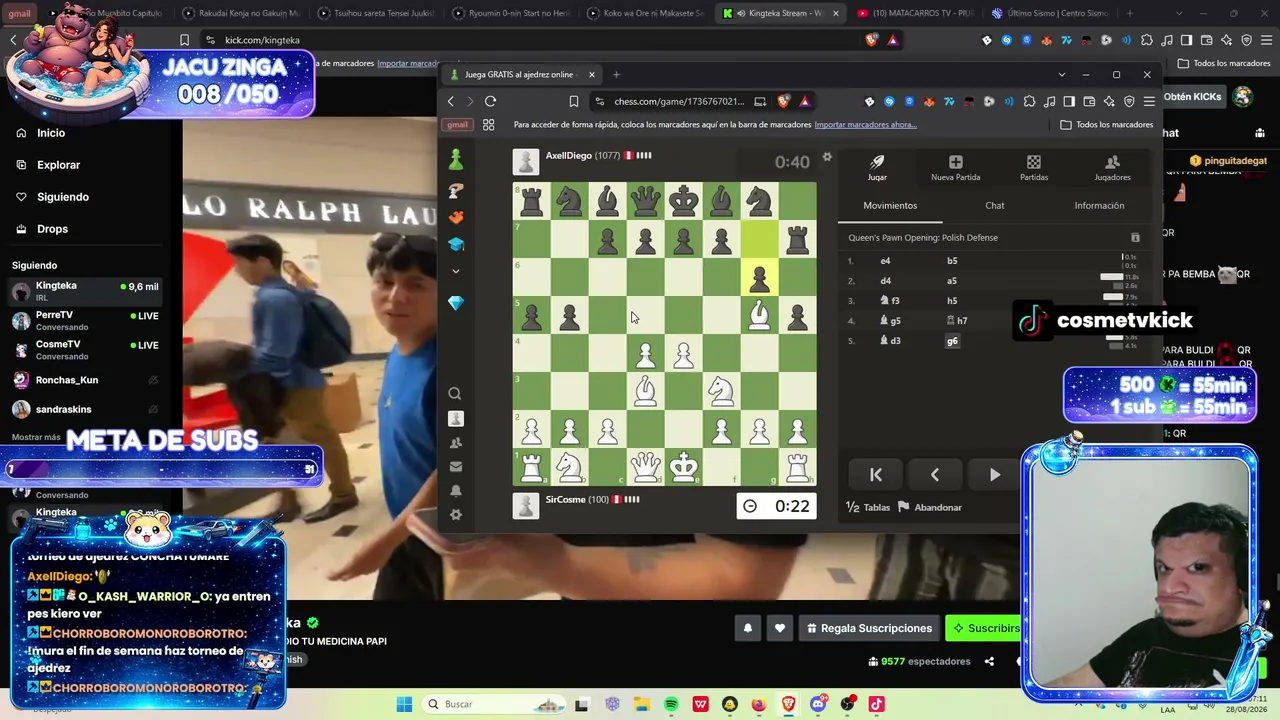Open tab list chevron in chess browser window
The width and height of the screenshot is (1280, 720).
1061,75
